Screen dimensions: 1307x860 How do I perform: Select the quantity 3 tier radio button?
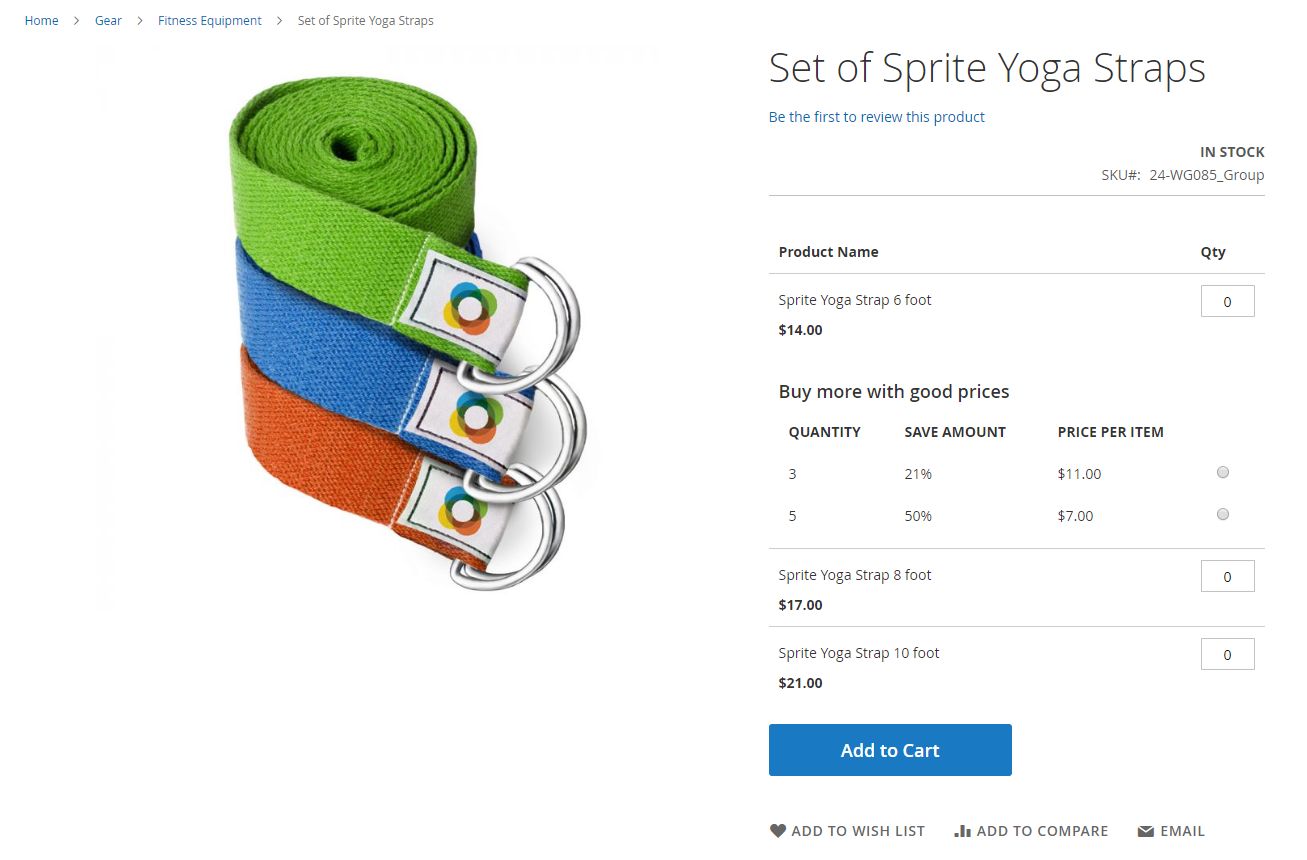[x=1223, y=473]
